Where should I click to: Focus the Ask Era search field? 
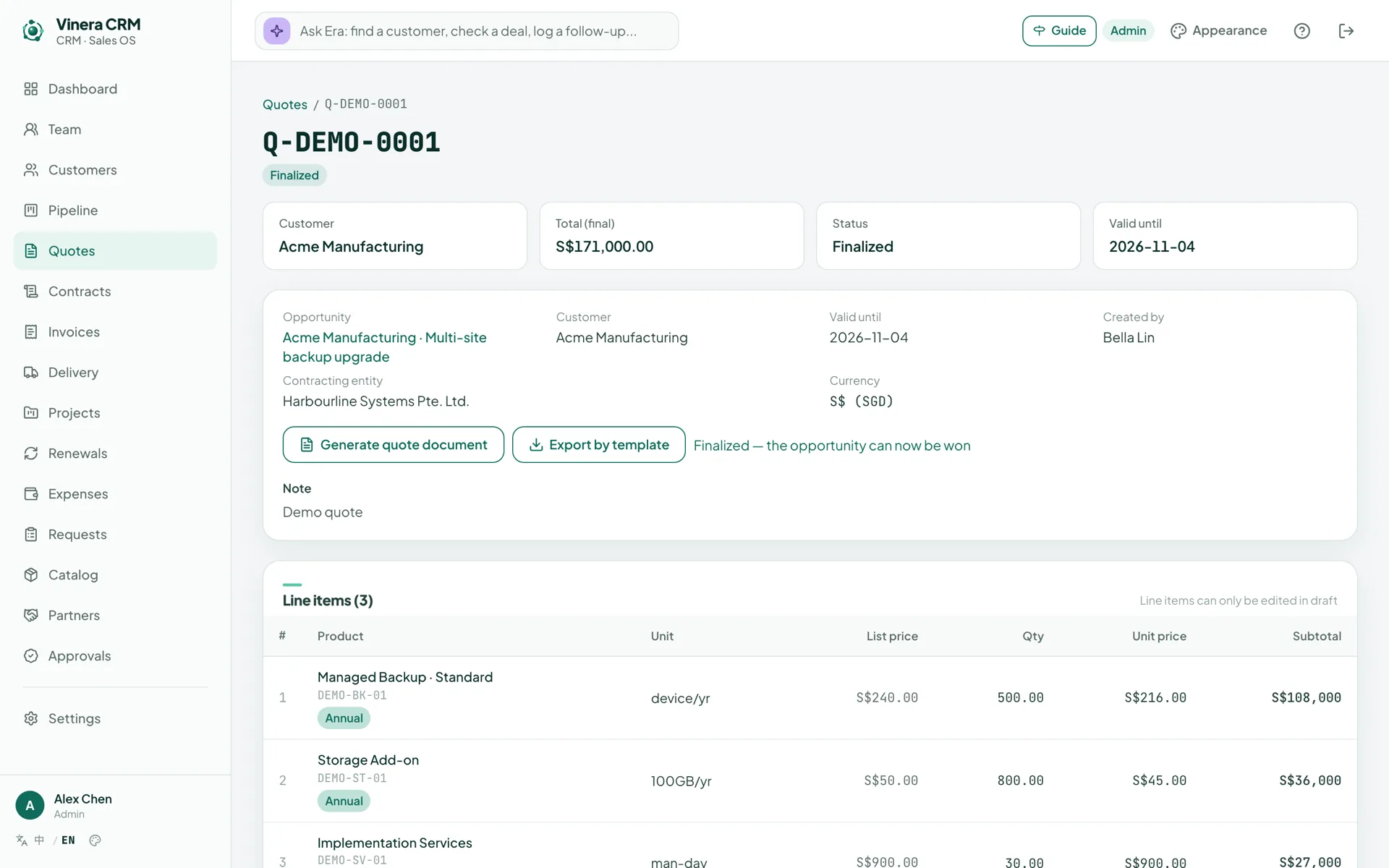pyautogui.click(x=467, y=31)
